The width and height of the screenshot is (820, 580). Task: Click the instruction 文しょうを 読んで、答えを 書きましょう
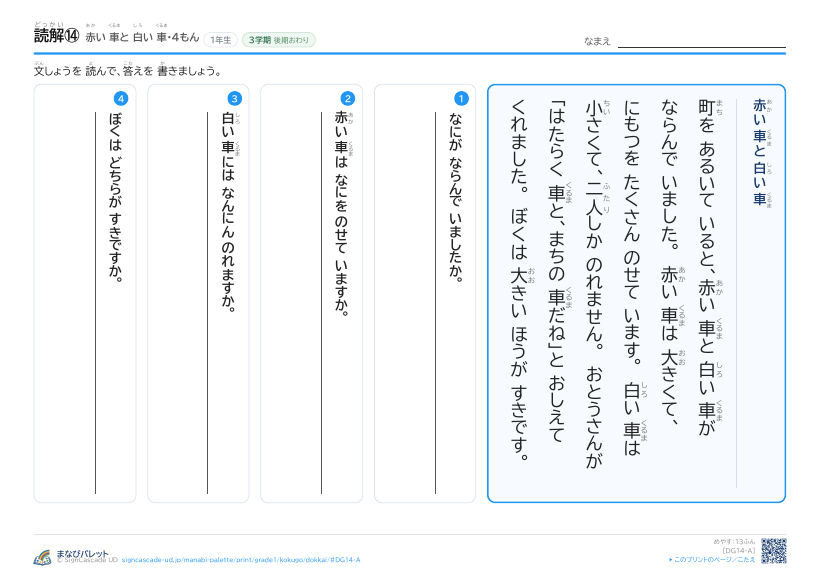click(128, 71)
